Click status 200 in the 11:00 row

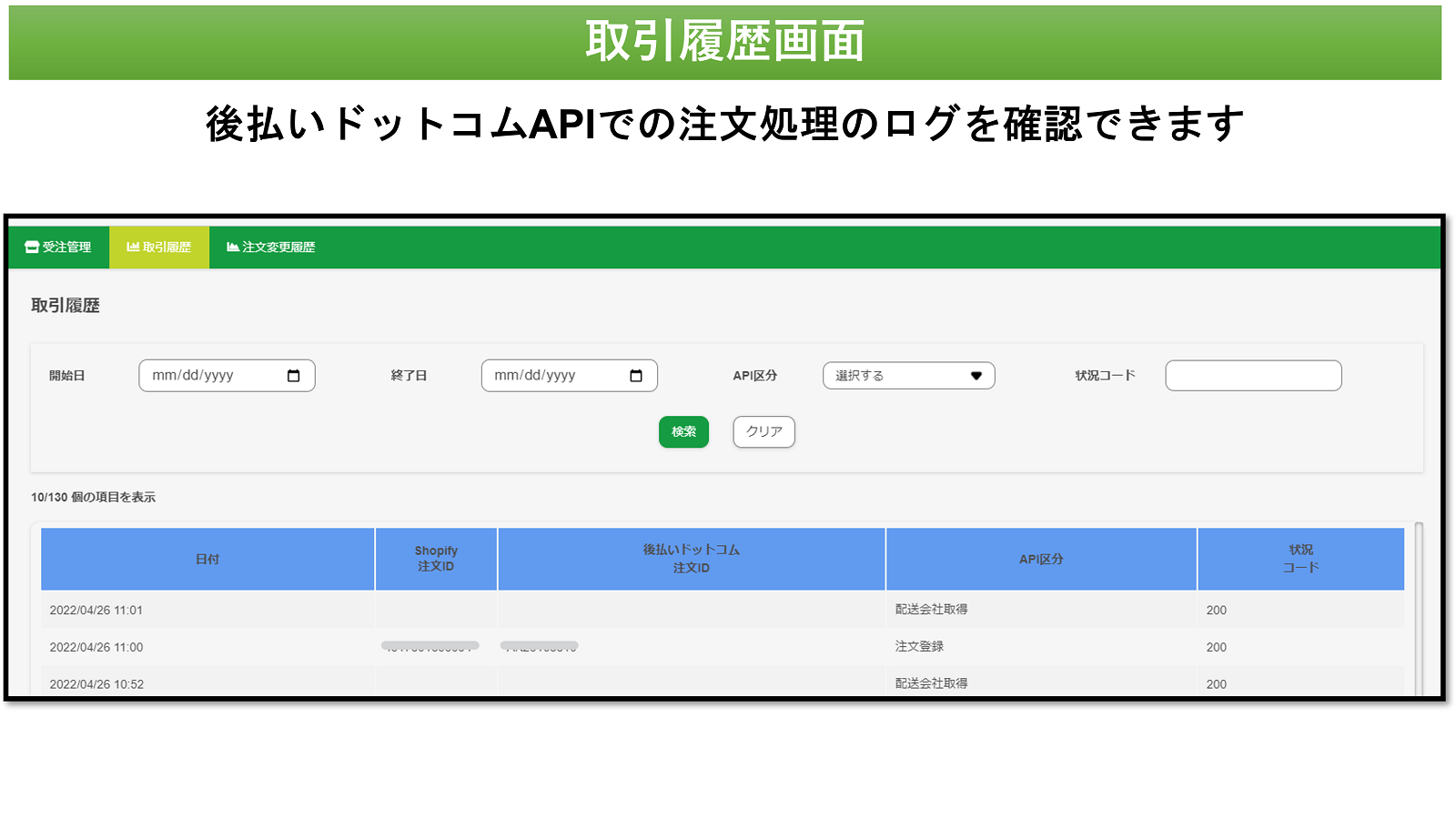coord(1217,648)
